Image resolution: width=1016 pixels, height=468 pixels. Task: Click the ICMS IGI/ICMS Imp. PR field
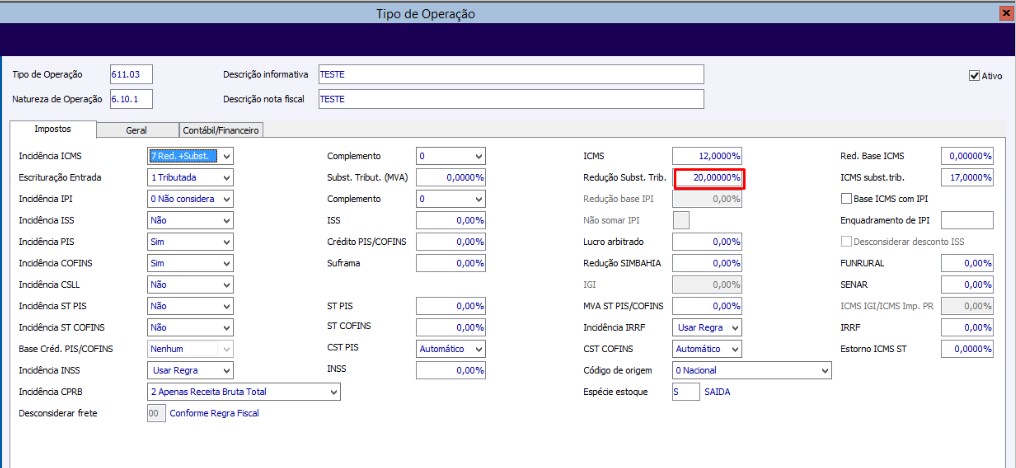967,306
